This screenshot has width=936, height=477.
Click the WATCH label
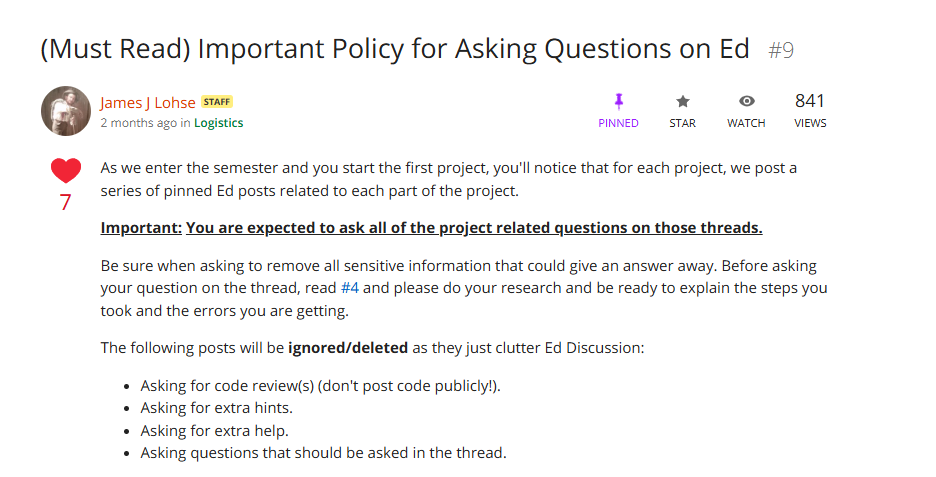pyautogui.click(x=746, y=123)
